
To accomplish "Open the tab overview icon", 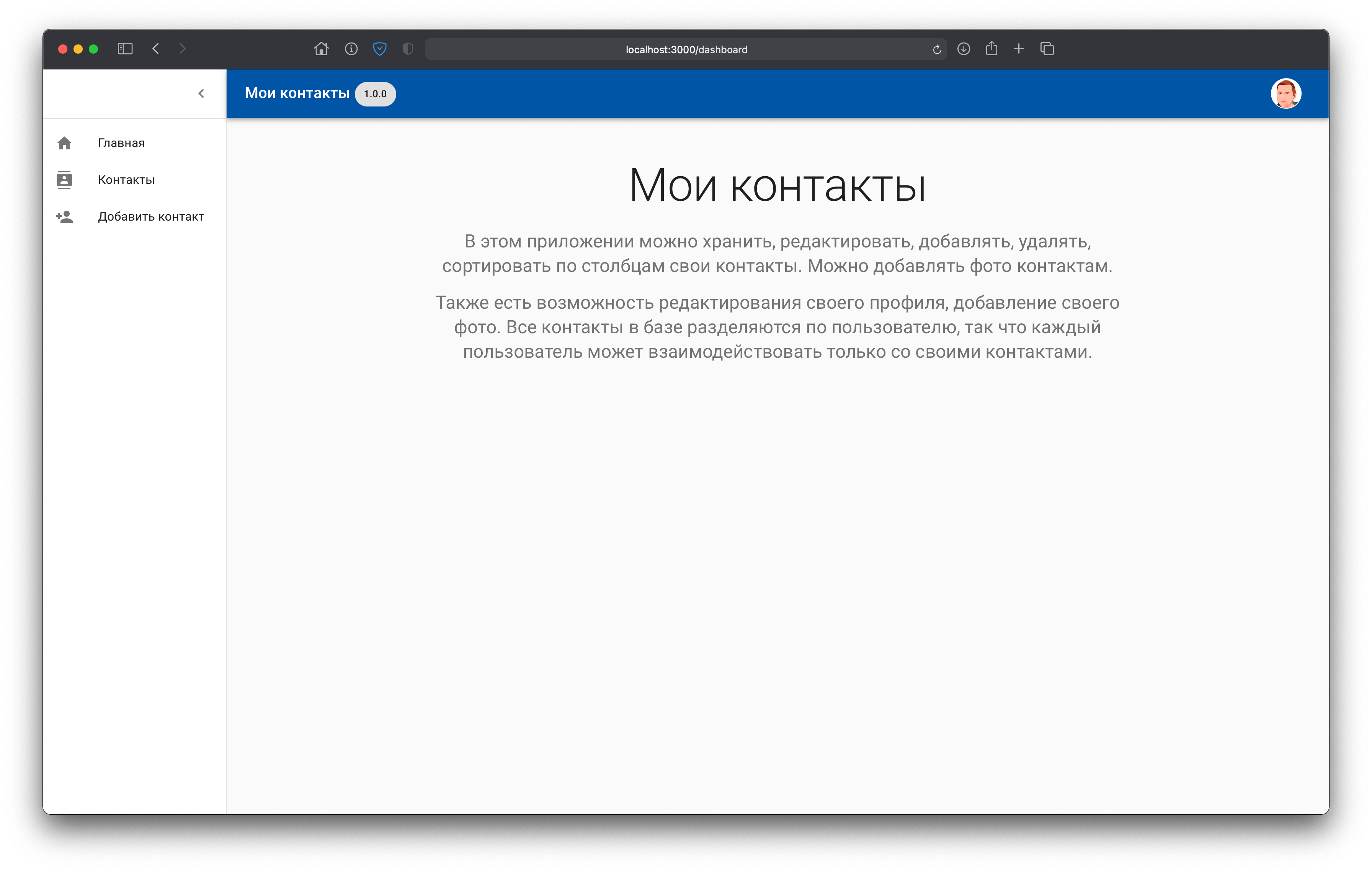I will pyautogui.click(x=1047, y=49).
